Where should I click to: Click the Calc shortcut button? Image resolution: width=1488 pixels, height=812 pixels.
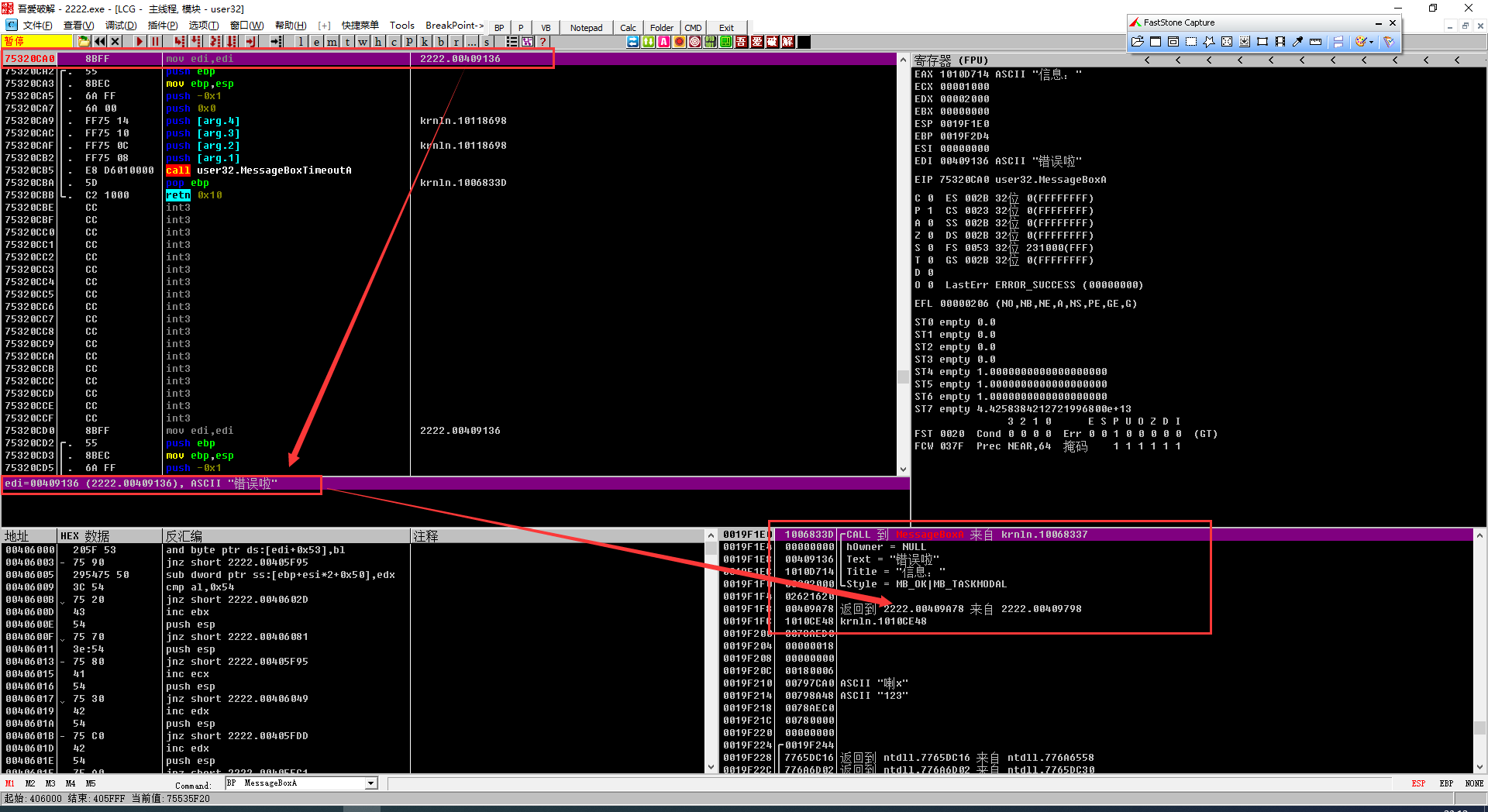628,28
